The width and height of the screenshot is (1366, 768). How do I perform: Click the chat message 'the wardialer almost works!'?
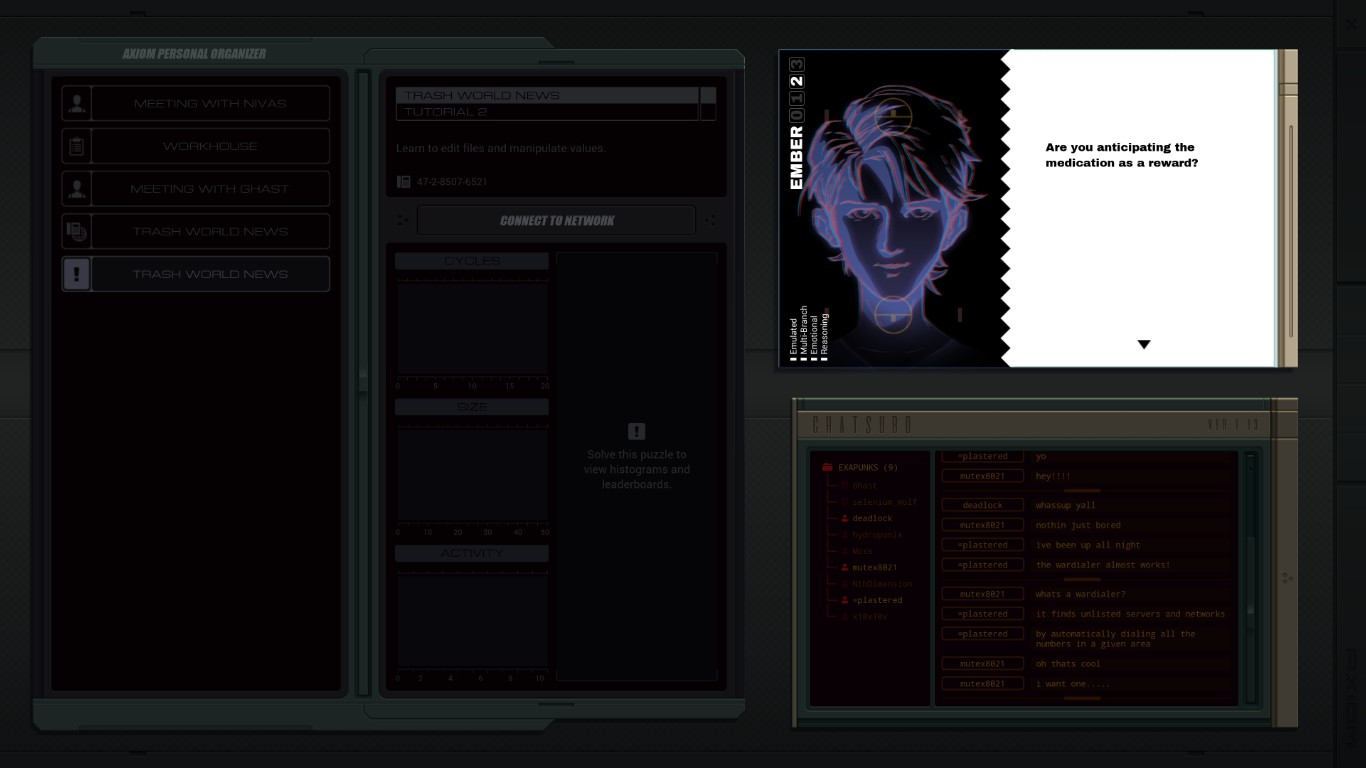click(1103, 565)
